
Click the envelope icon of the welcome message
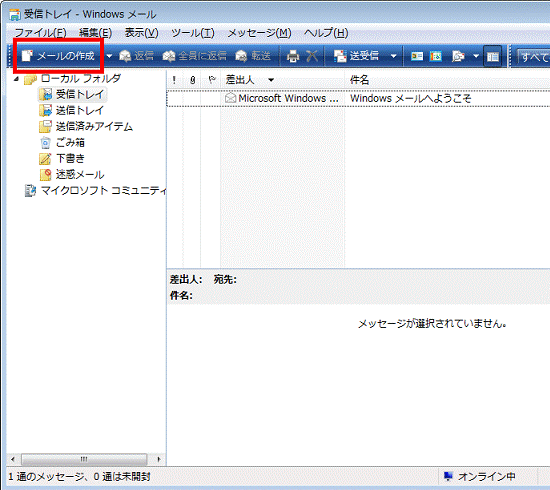pyautogui.click(x=230, y=98)
